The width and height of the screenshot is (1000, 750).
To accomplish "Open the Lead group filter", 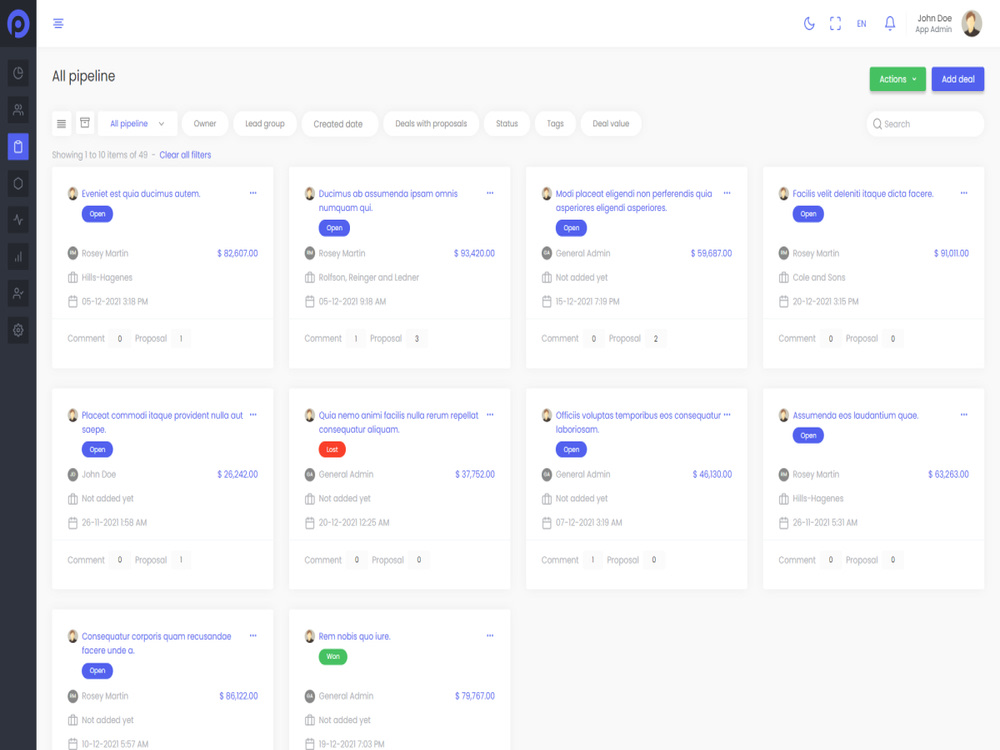I will click(265, 124).
